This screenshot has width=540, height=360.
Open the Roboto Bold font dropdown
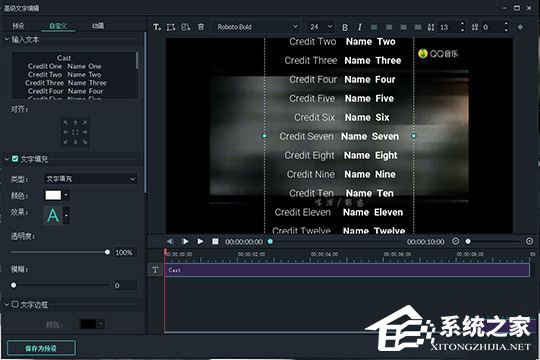click(257, 27)
